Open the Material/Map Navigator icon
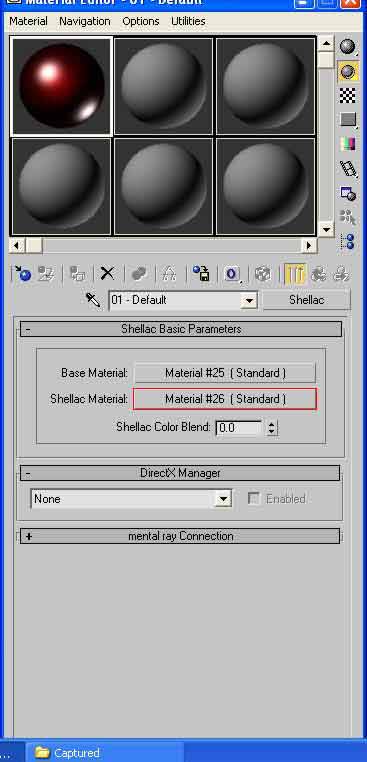Viewport: 367px width, 762px height. coord(348,241)
